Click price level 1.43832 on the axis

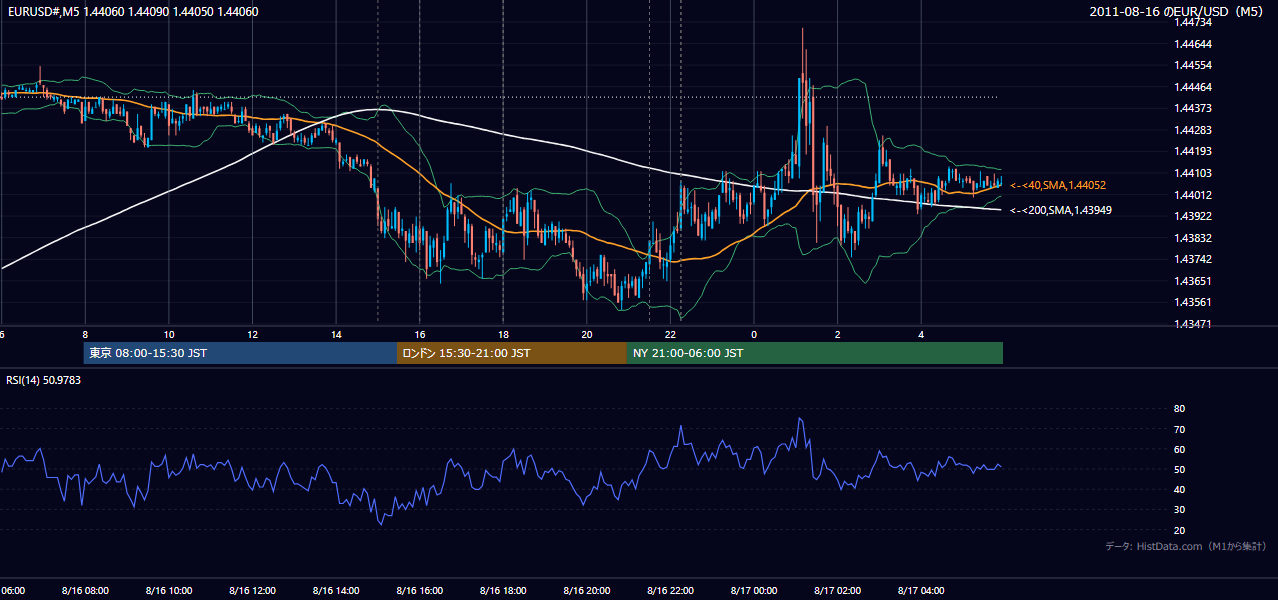click(x=1193, y=238)
